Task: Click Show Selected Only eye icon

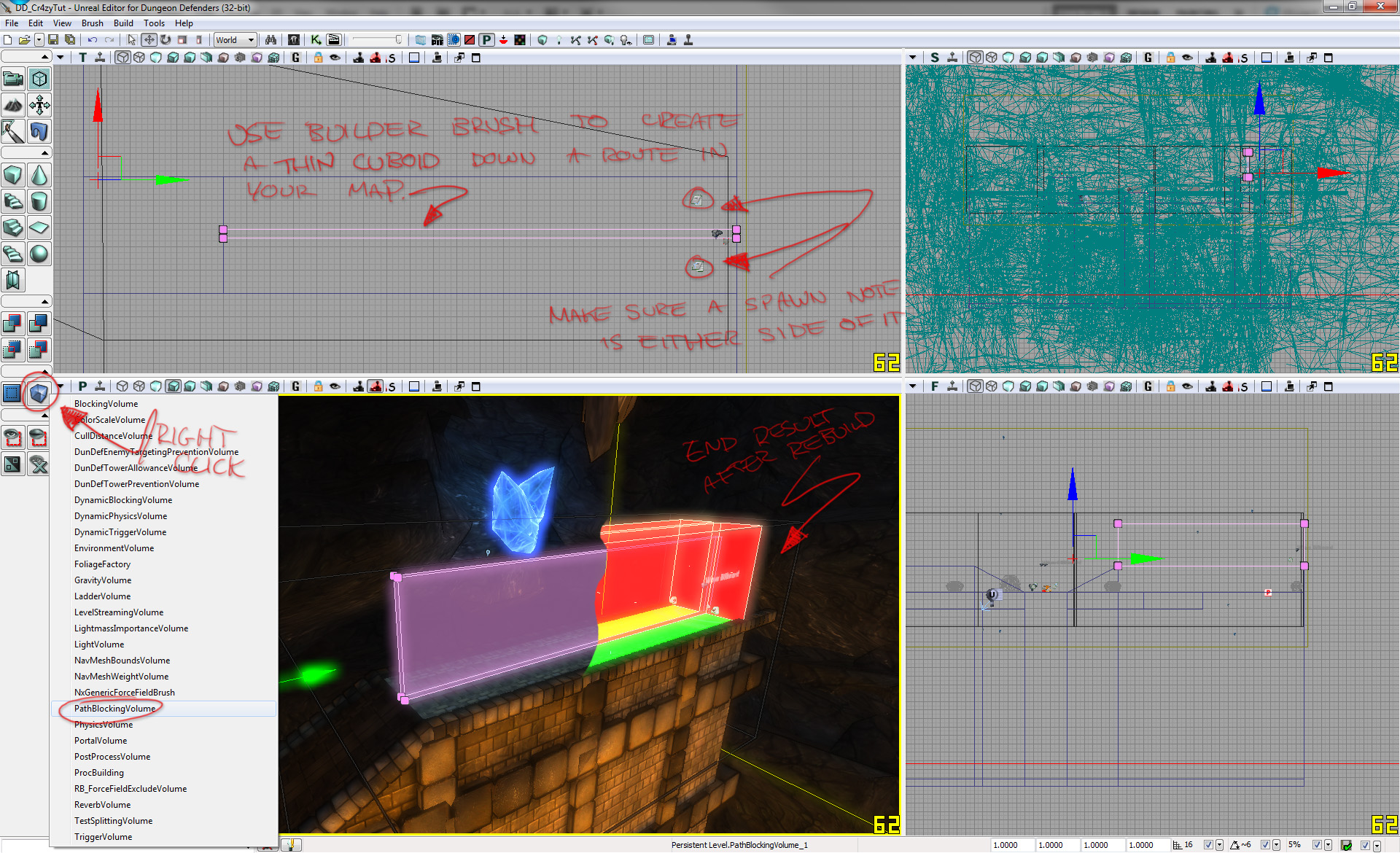Action: pos(13,437)
